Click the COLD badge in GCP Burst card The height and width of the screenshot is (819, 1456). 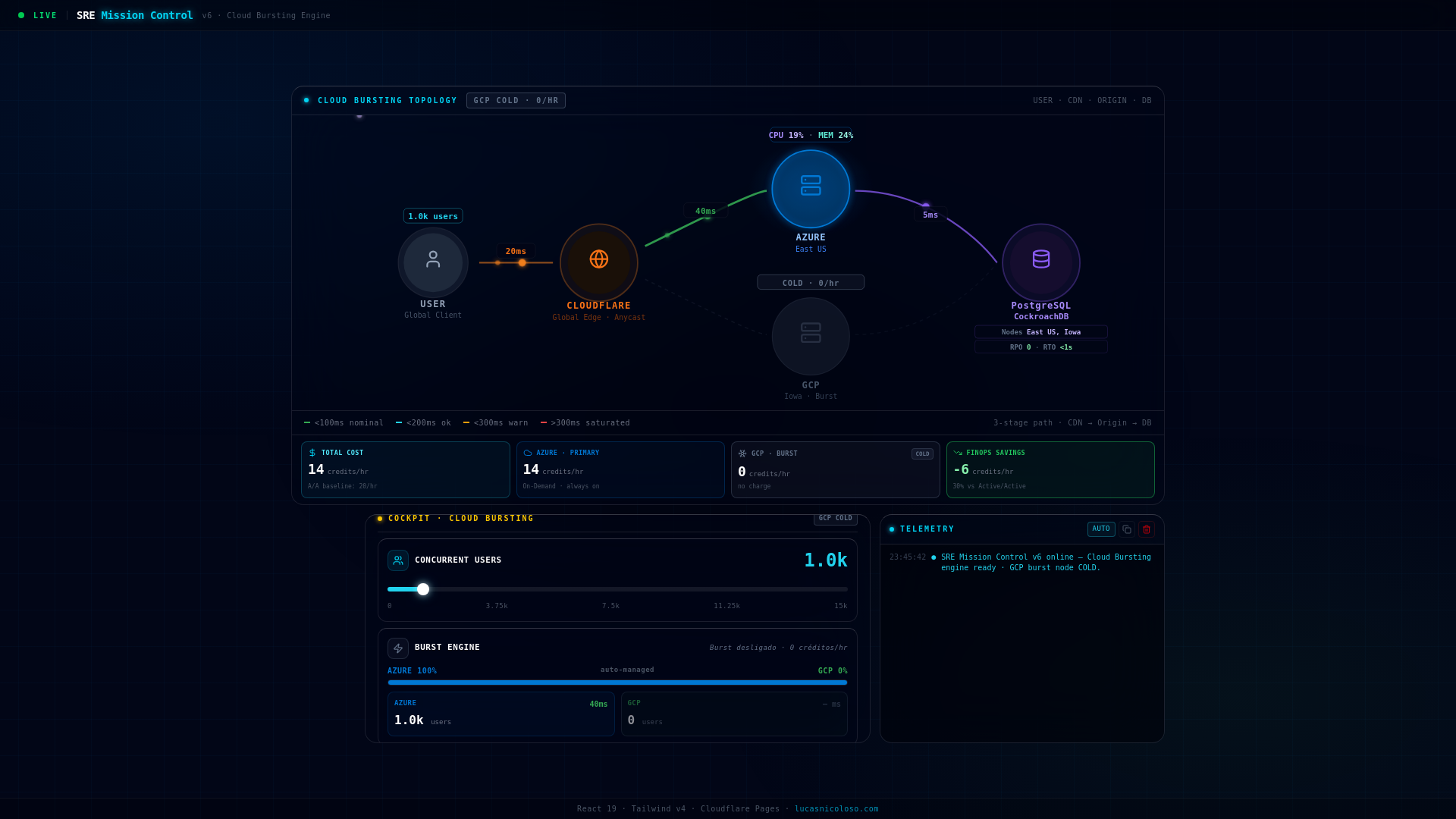[922, 454]
